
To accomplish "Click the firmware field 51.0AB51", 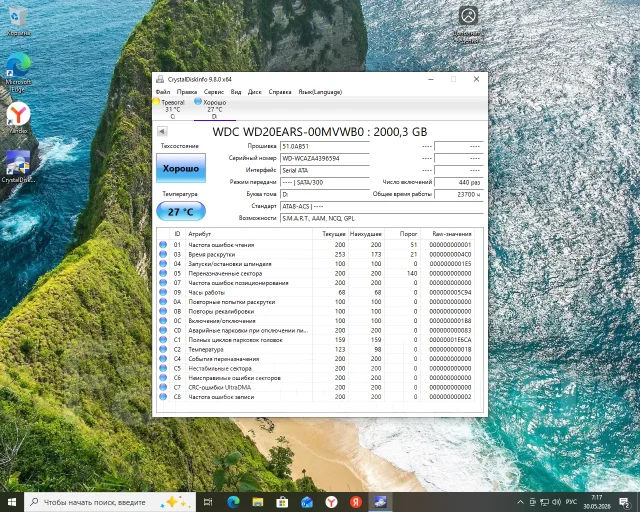I will [x=324, y=146].
